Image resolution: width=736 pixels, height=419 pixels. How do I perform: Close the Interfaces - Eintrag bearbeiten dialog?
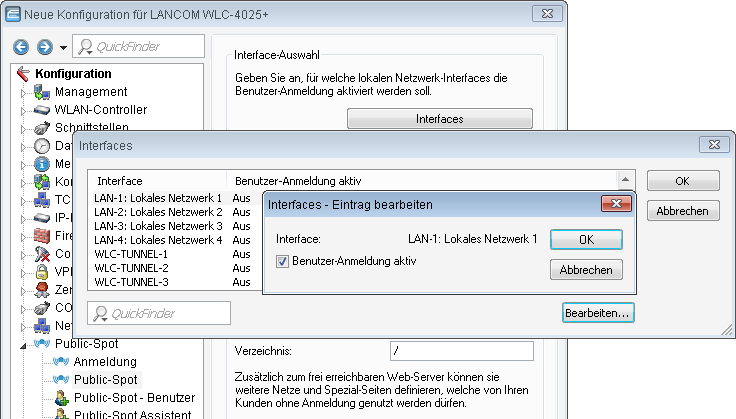(610, 204)
